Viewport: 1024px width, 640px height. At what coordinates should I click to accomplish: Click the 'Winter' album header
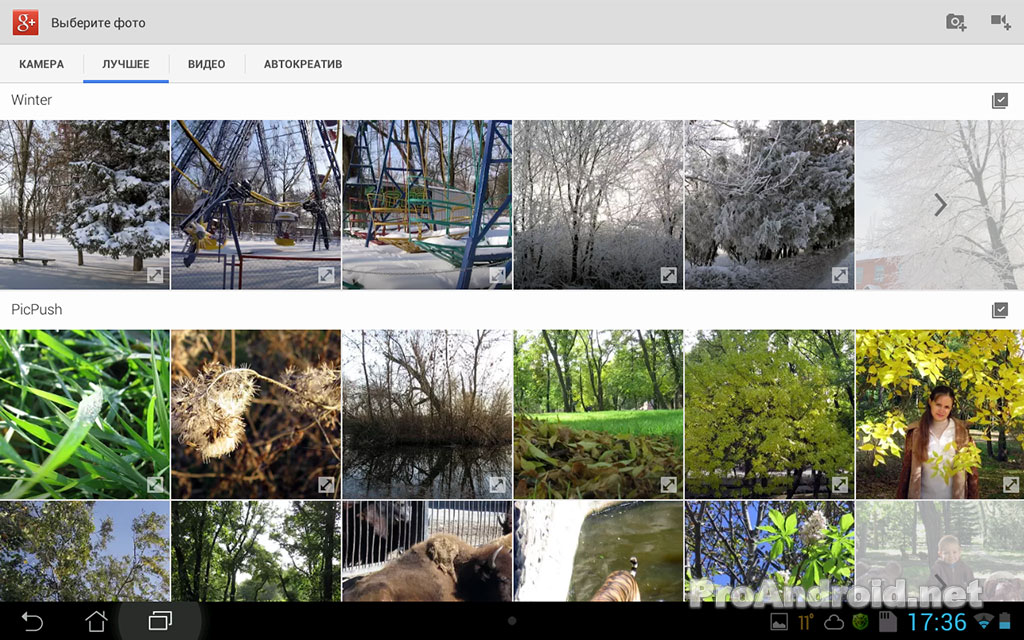31,100
